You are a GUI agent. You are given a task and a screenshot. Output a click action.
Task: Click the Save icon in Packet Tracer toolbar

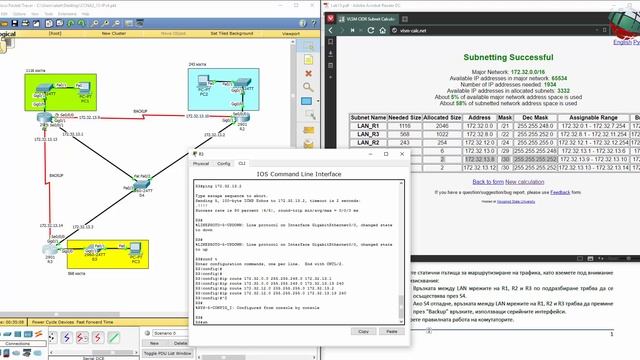pos(15,23)
